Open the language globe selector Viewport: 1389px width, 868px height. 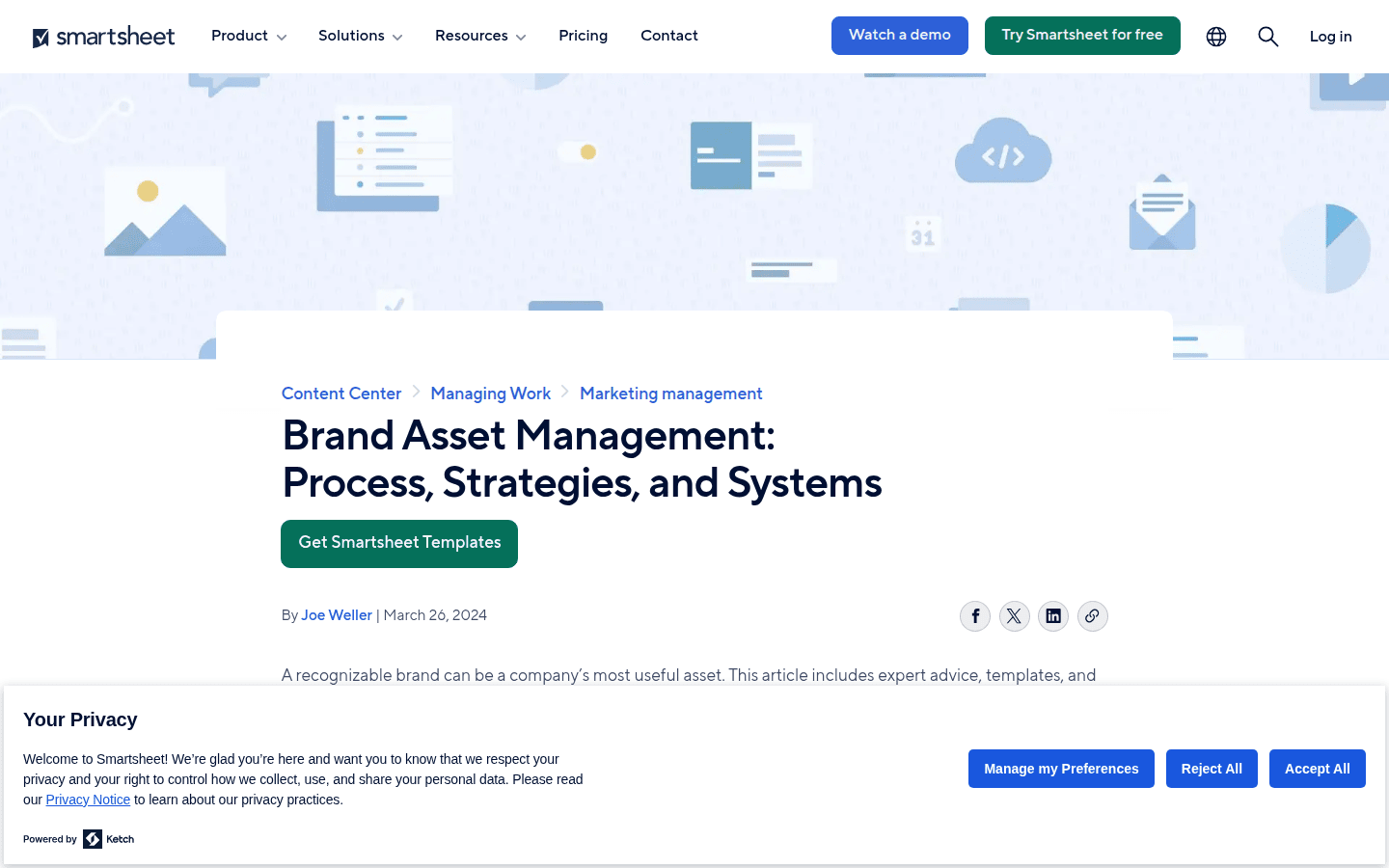(1216, 37)
